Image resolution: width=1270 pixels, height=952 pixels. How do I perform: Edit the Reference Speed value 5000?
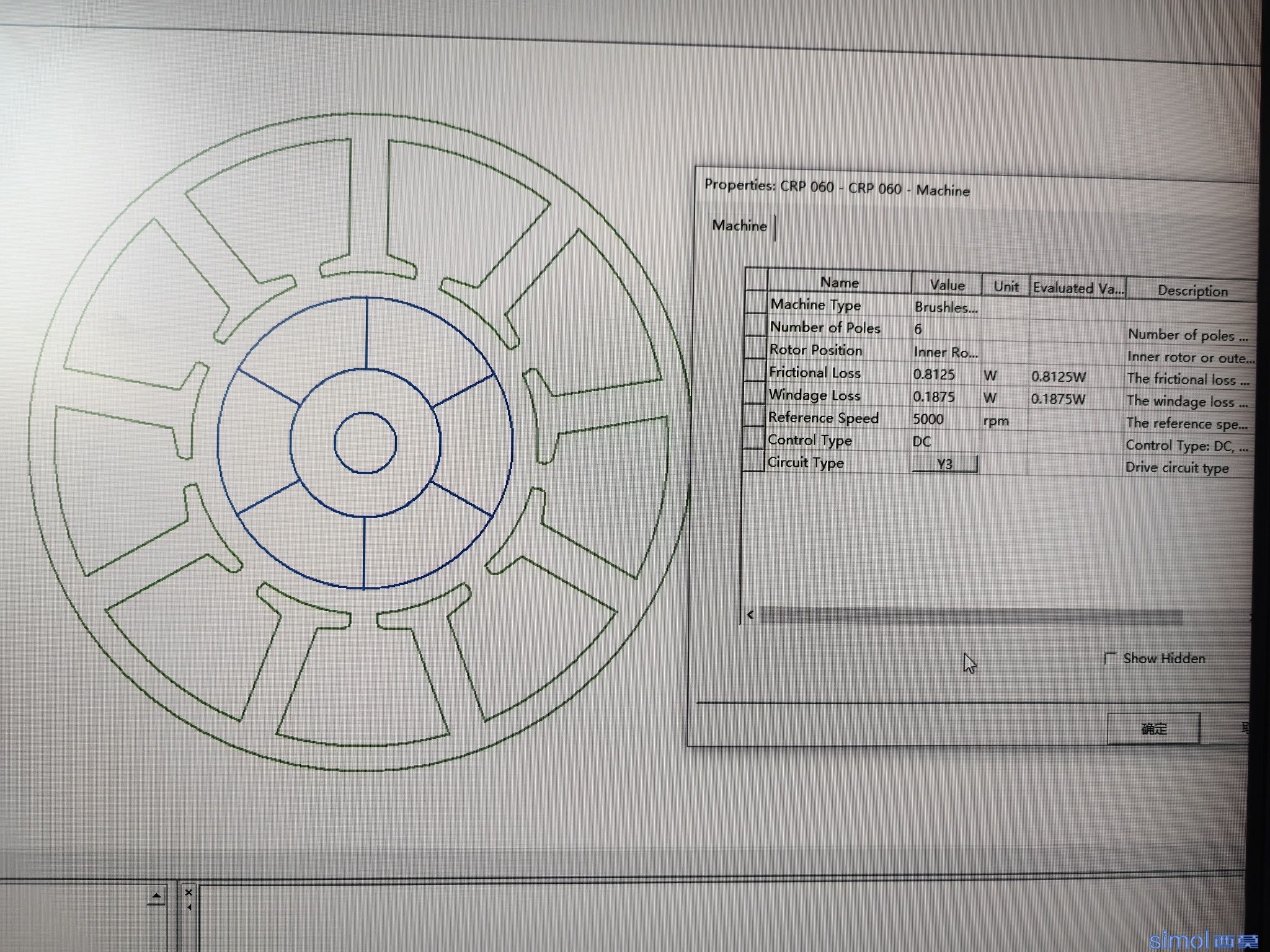945,419
